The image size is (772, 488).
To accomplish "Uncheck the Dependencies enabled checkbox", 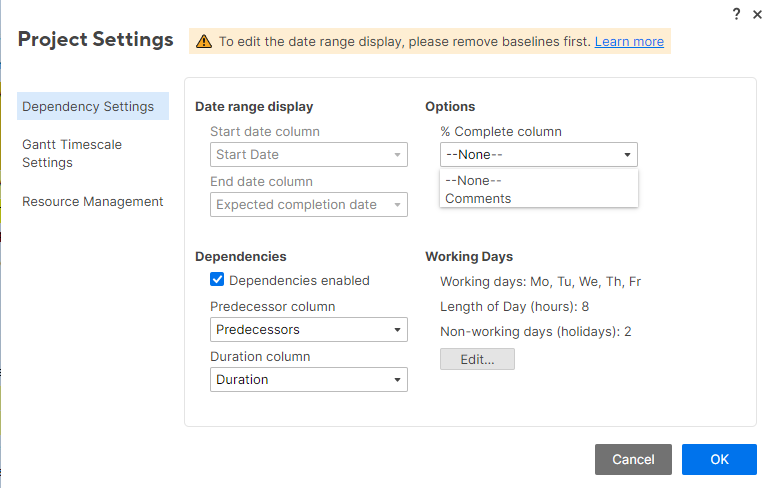I will [217, 280].
